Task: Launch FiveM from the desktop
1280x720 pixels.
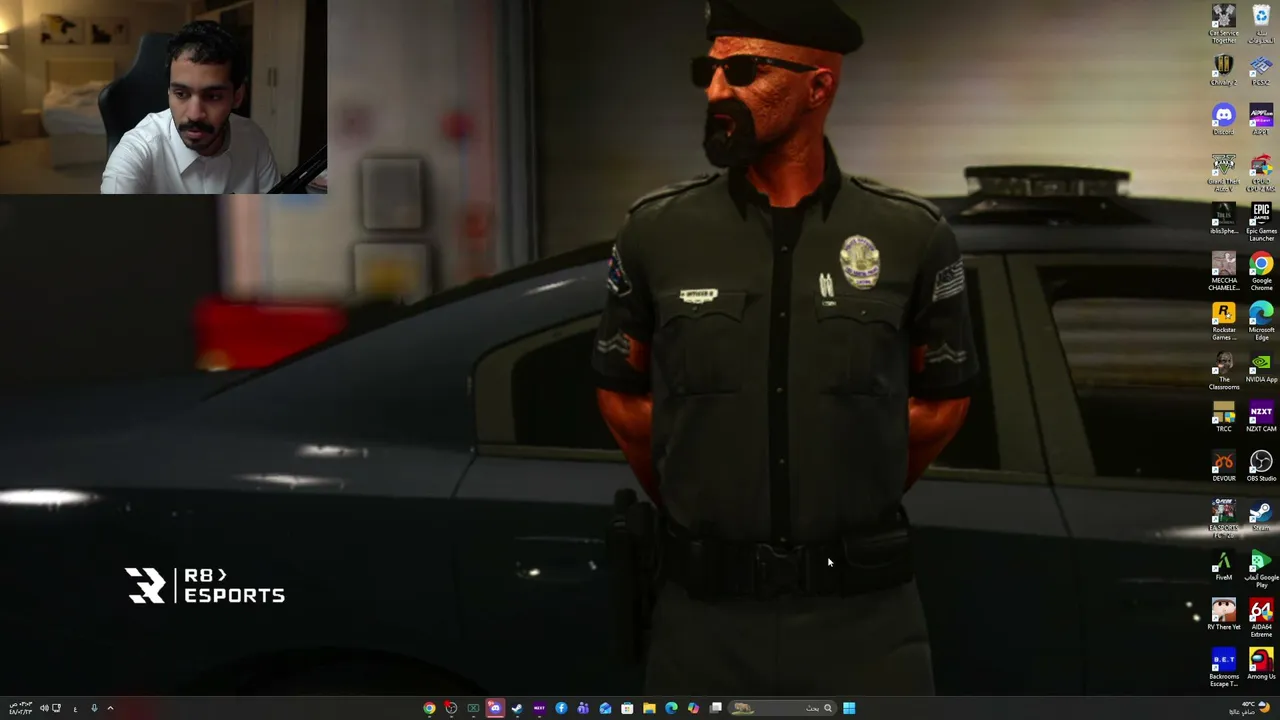Action: coord(1224,565)
